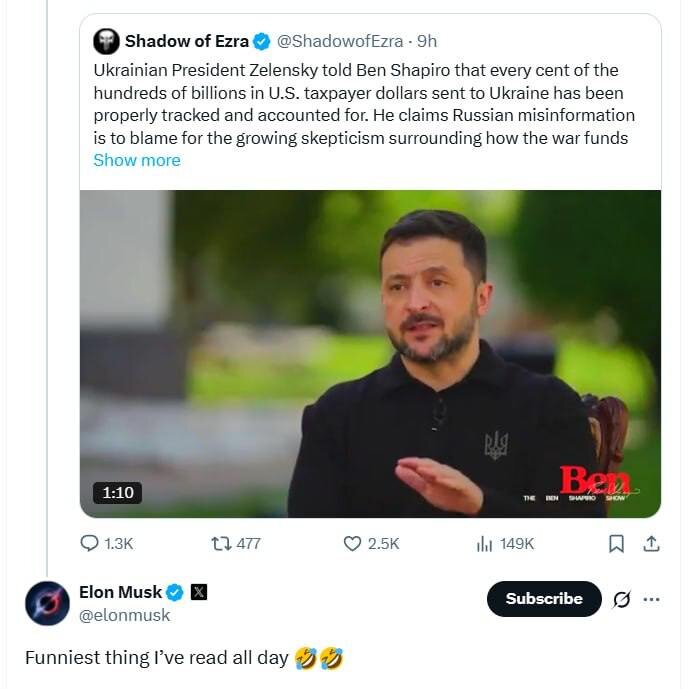Image resolution: width=688 pixels, height=689 pixels.
Task: Like the Shadow of Ezra post
Action: tap(352, 543)
